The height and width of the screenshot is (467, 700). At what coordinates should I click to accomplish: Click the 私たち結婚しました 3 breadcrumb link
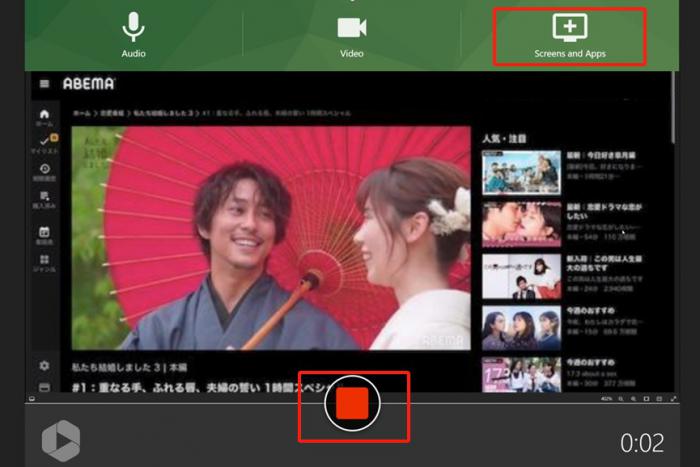(x=163, y=113)
